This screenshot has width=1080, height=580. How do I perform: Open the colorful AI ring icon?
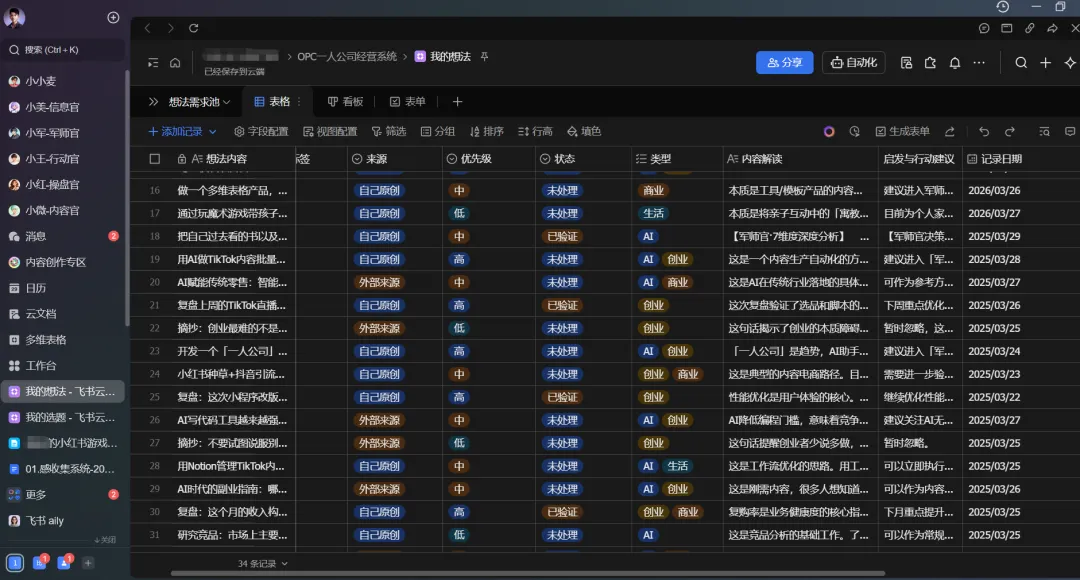(829, 132)
